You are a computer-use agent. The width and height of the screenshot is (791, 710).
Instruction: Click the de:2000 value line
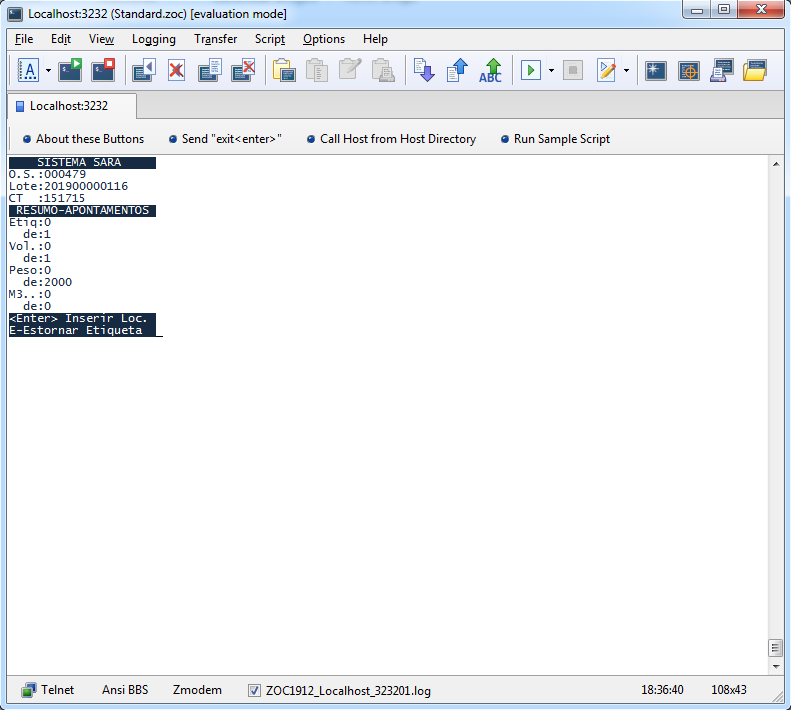pyautogui.click(x=47, y=283)
